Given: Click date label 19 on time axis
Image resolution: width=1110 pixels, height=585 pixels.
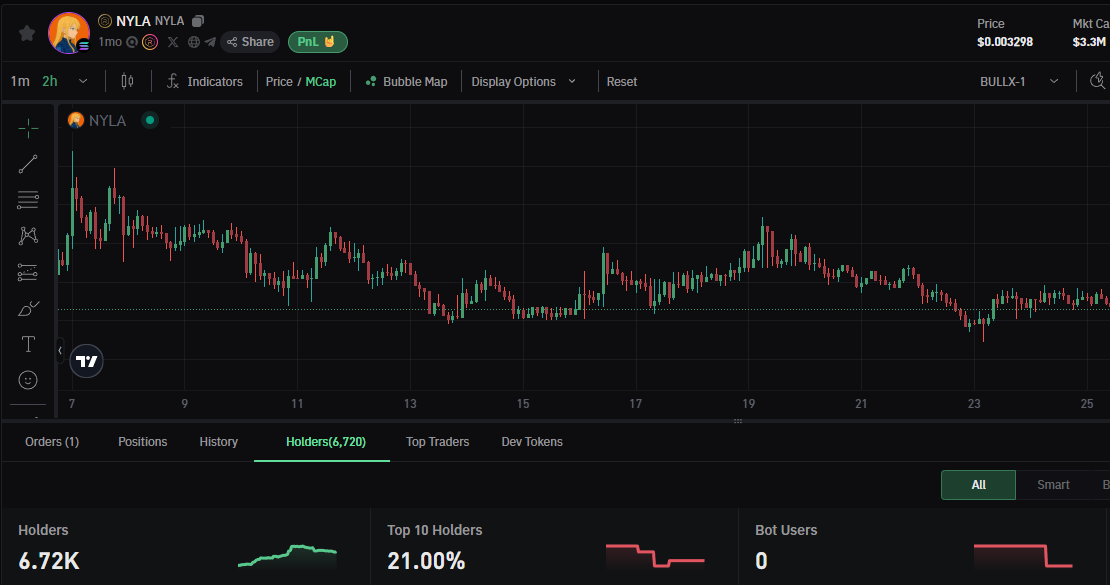Looking at the screenshot, I should (x=748, y=404).
